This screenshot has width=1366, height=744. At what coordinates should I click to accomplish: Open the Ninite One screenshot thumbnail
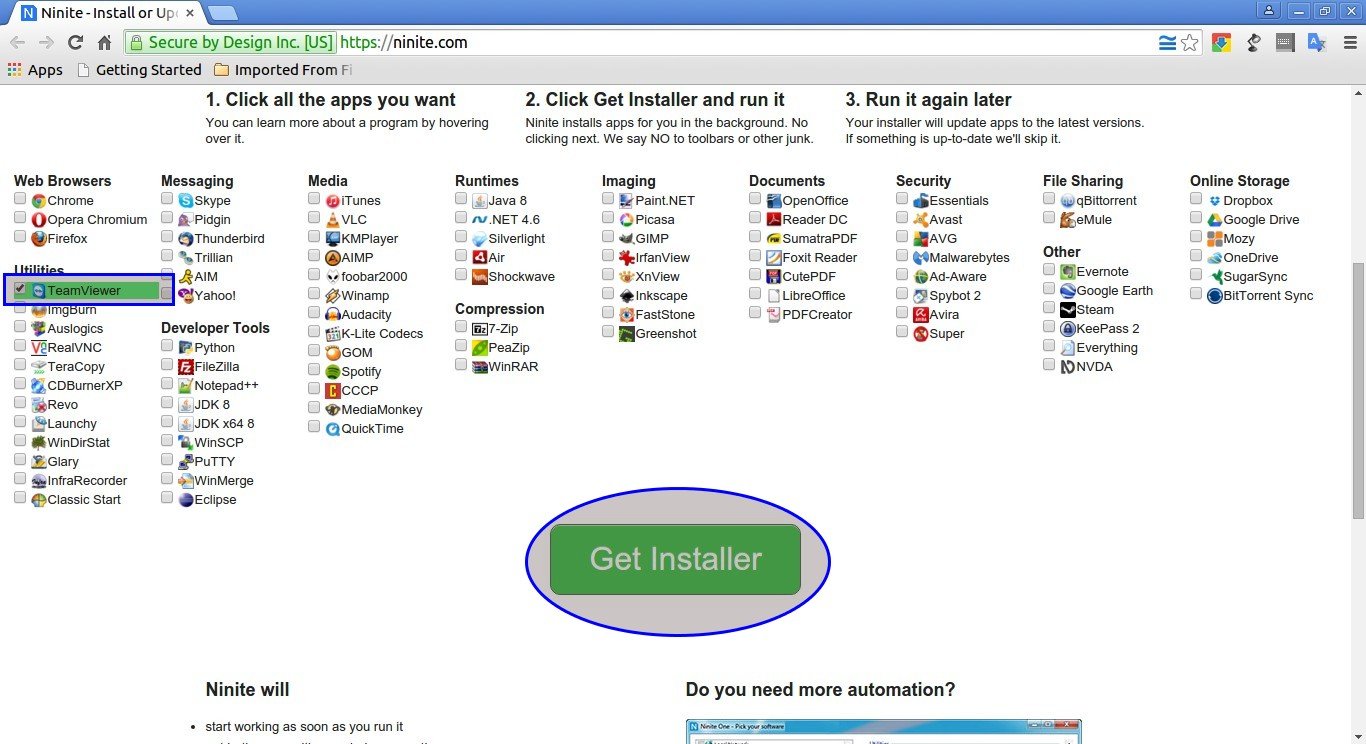883,731
